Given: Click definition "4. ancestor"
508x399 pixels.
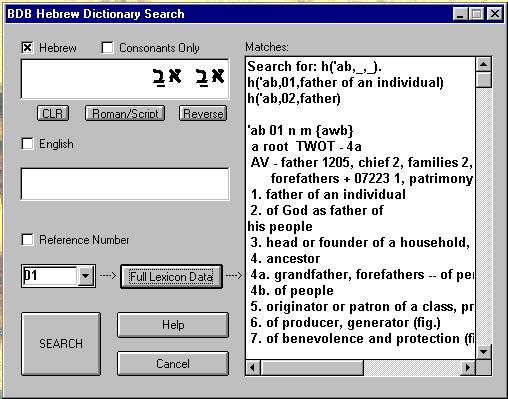Looking at the screenshot, I should (285, 258).
